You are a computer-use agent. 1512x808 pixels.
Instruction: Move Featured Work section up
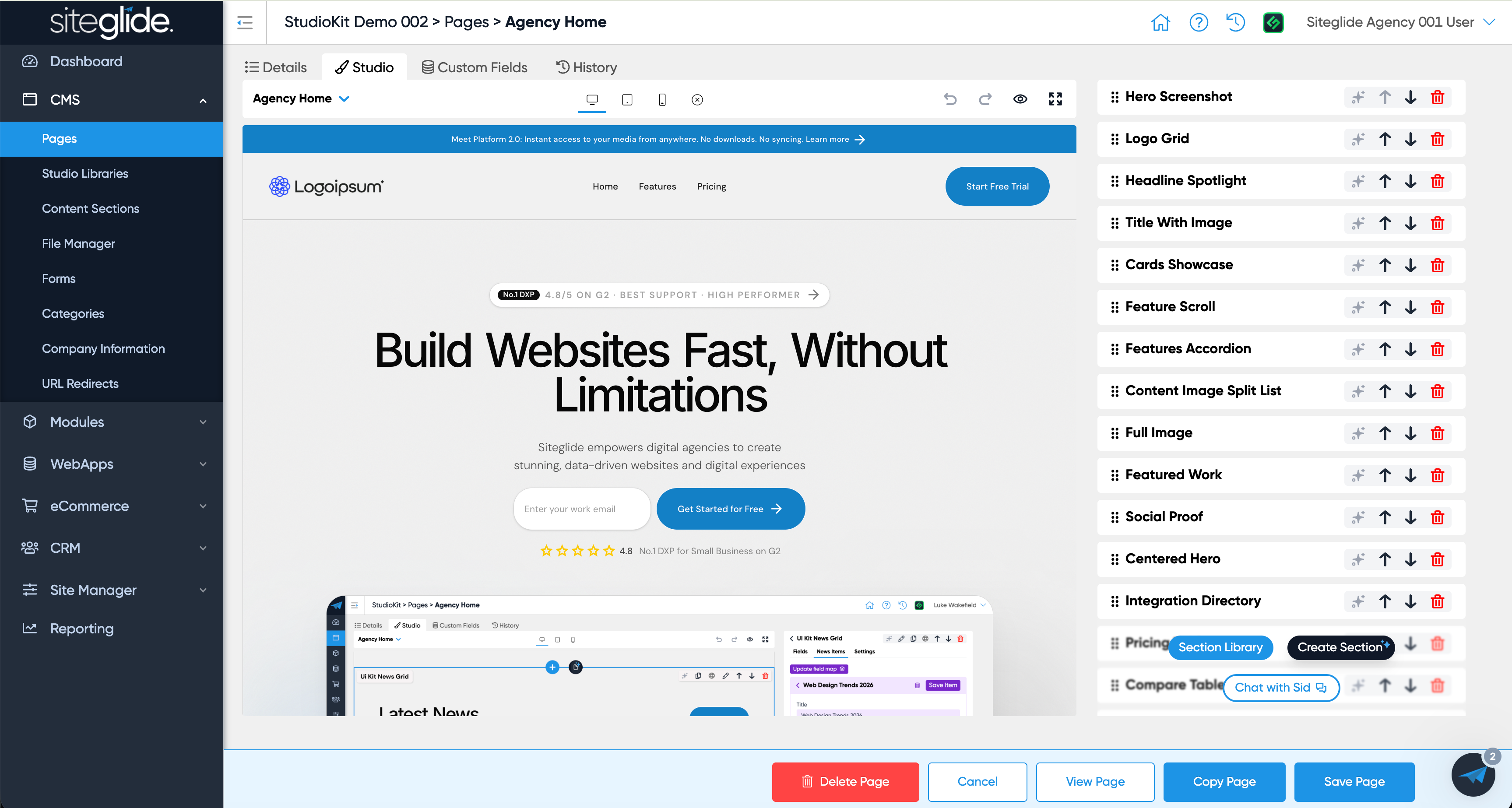(x=1385, y=475)
